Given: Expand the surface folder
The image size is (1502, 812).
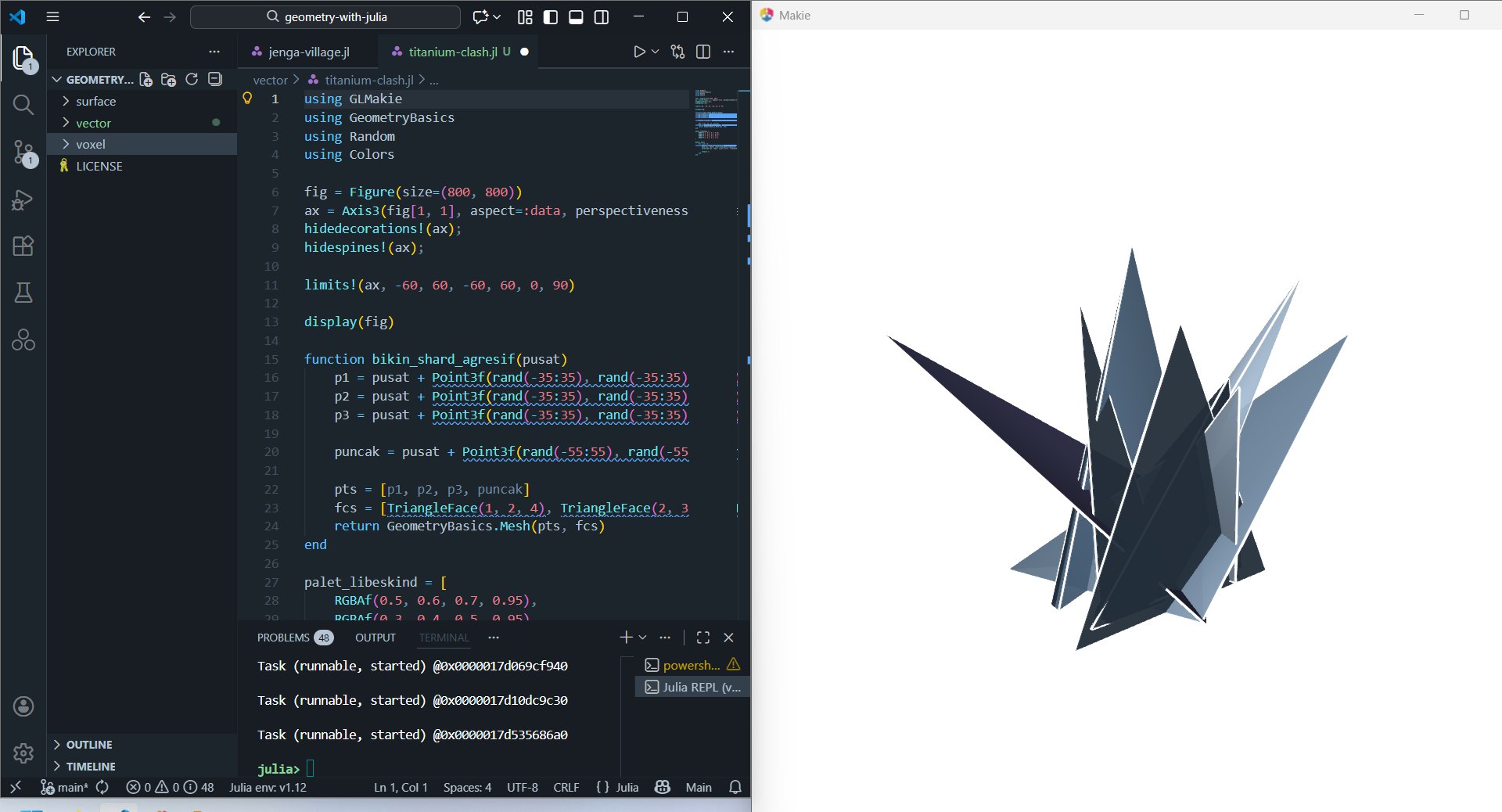Looking at the screenshot, I should click(95, 102).
